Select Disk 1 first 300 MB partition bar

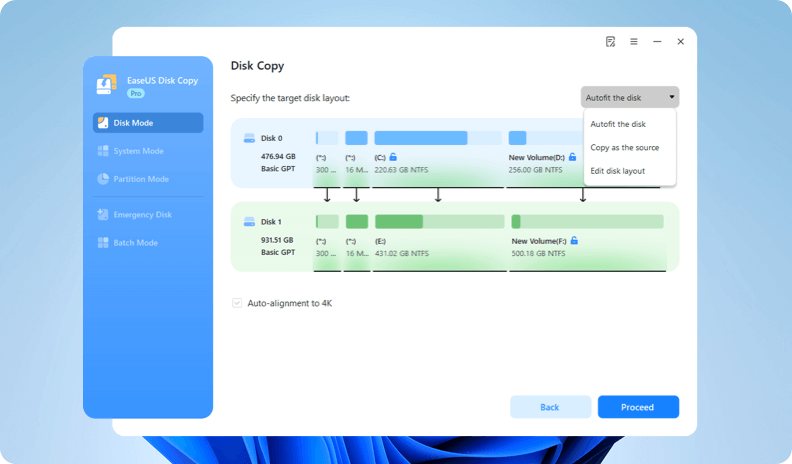(x=327, y=221)
